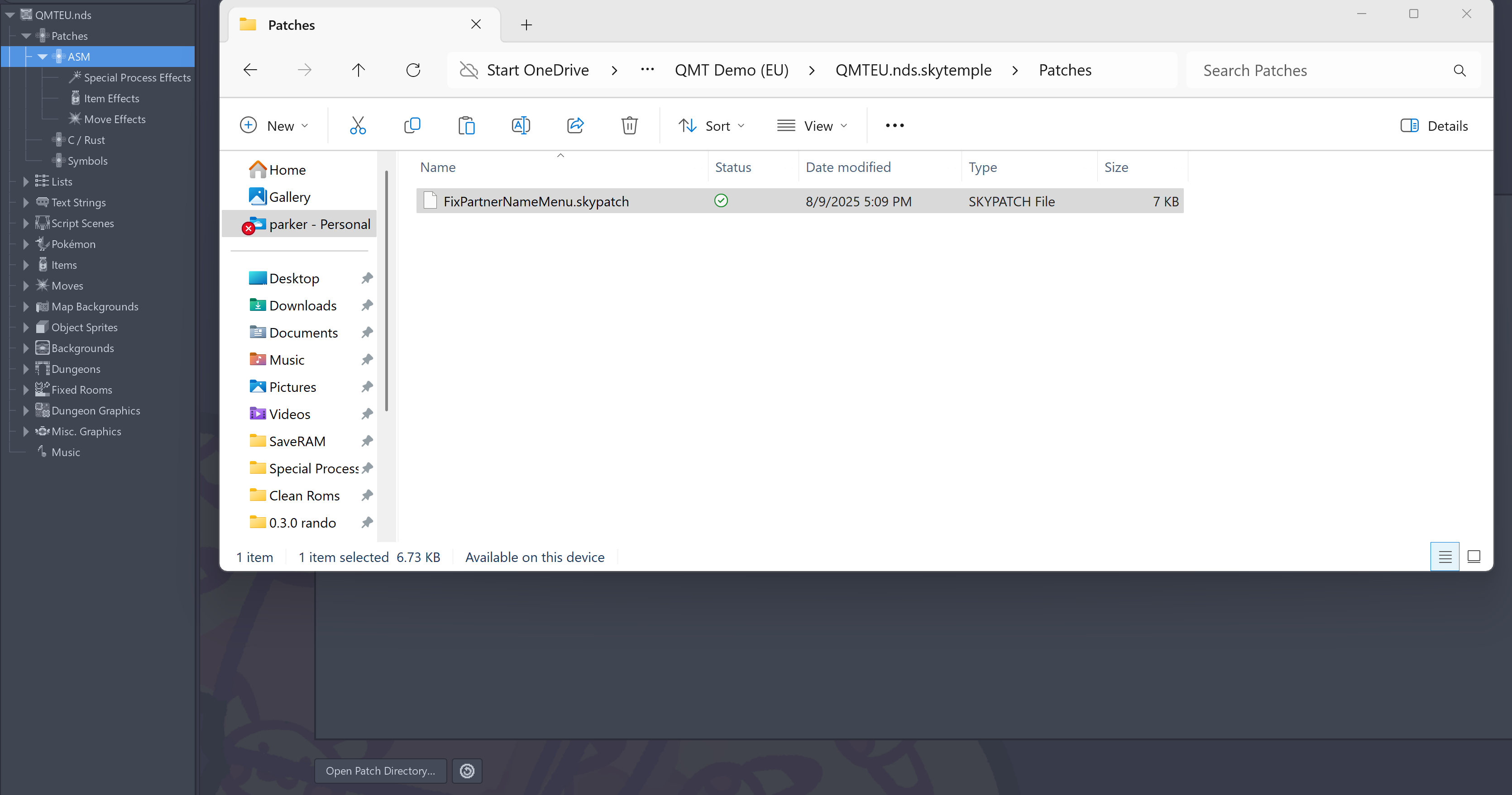This screenshot has height=795, width=1512.
Task: Expand the Pokémon tree node
Action: pos(26,244)
